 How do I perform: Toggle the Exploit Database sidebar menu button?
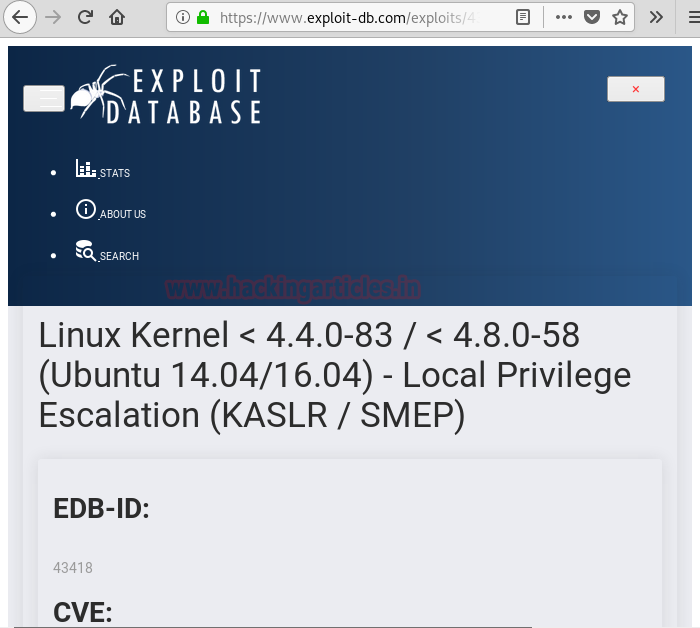(44, 98)
